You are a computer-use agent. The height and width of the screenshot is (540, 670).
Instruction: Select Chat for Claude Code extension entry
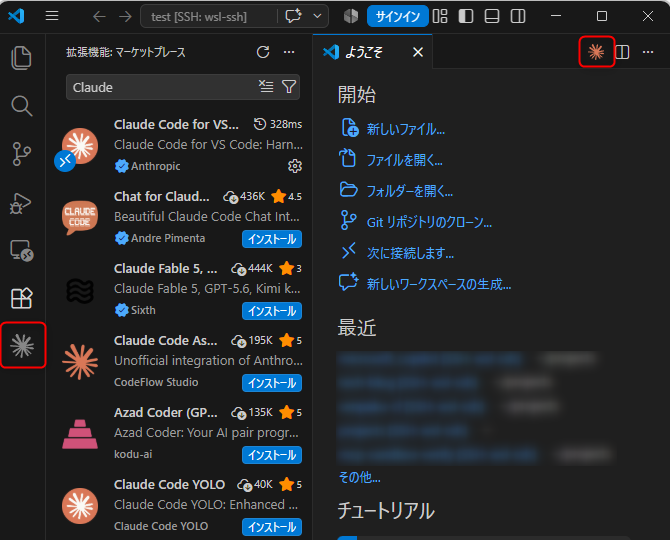coord(179,217)
